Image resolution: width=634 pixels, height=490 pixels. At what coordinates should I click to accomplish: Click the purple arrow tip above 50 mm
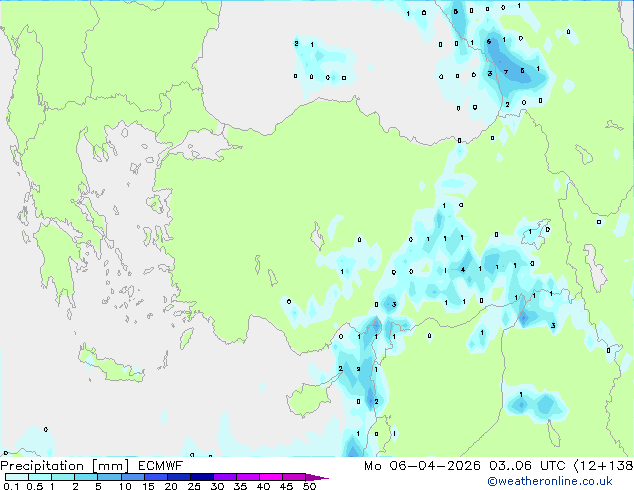[317, 477]
